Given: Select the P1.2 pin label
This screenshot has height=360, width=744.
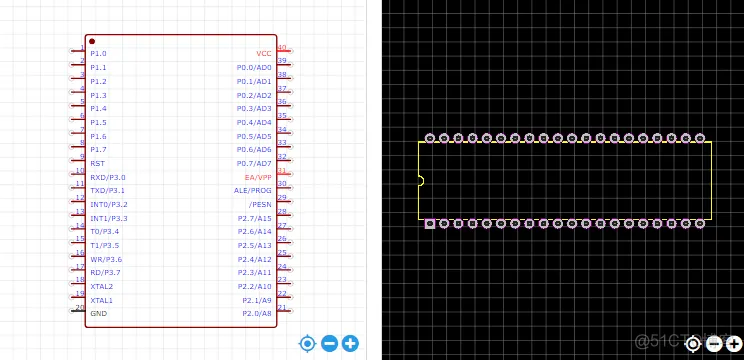Looking at the screenshot, I should click(98, 82).
